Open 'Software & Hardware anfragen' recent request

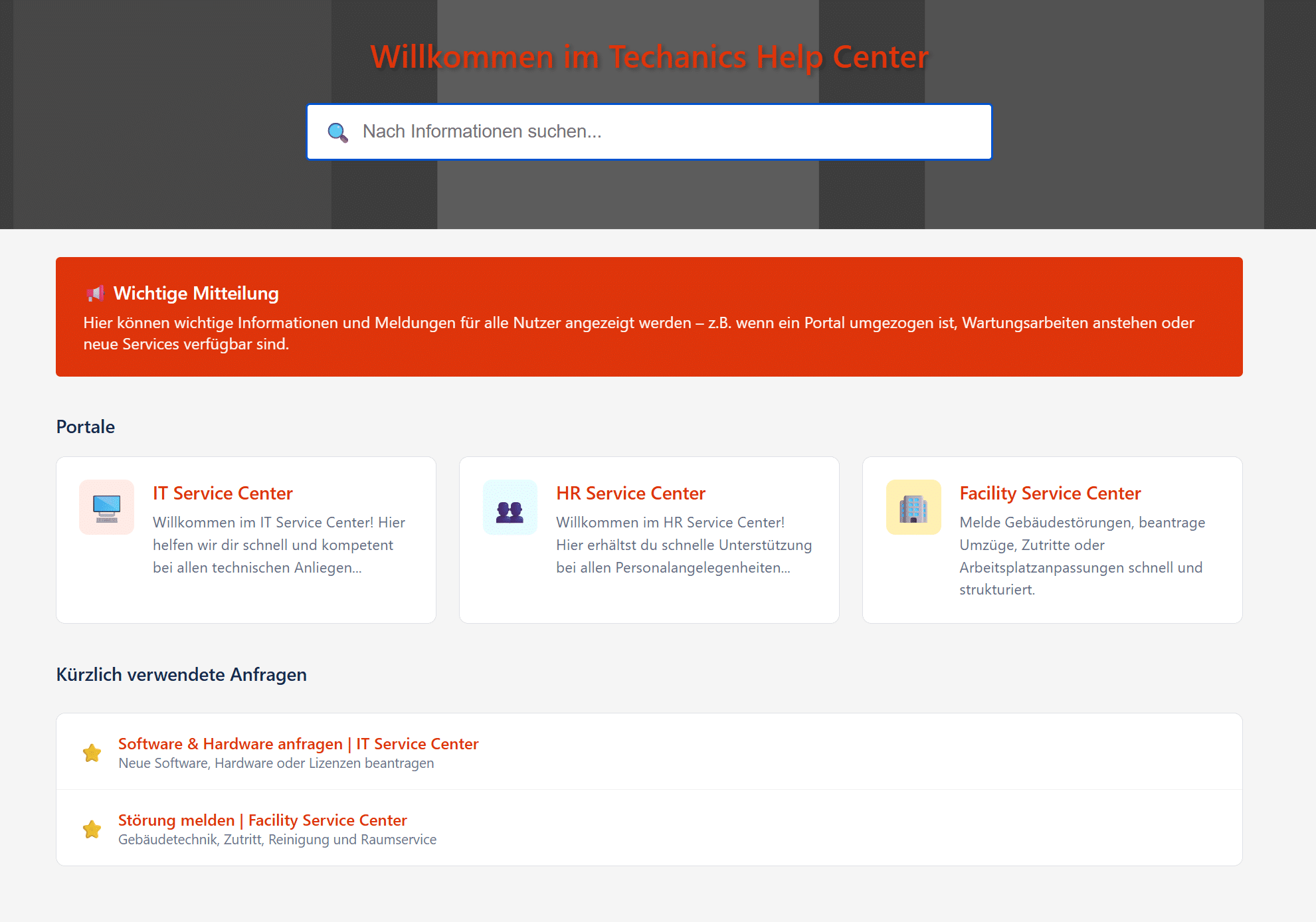click(298, 743)
